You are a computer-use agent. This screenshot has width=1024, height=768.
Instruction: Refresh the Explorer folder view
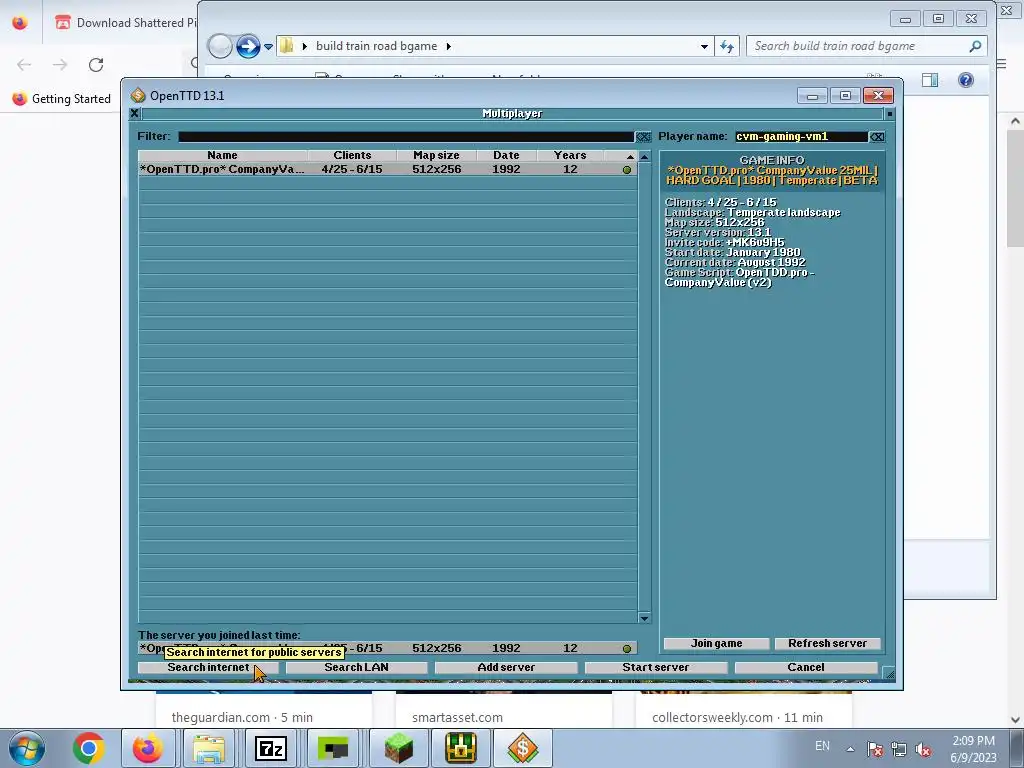[727, 46]
